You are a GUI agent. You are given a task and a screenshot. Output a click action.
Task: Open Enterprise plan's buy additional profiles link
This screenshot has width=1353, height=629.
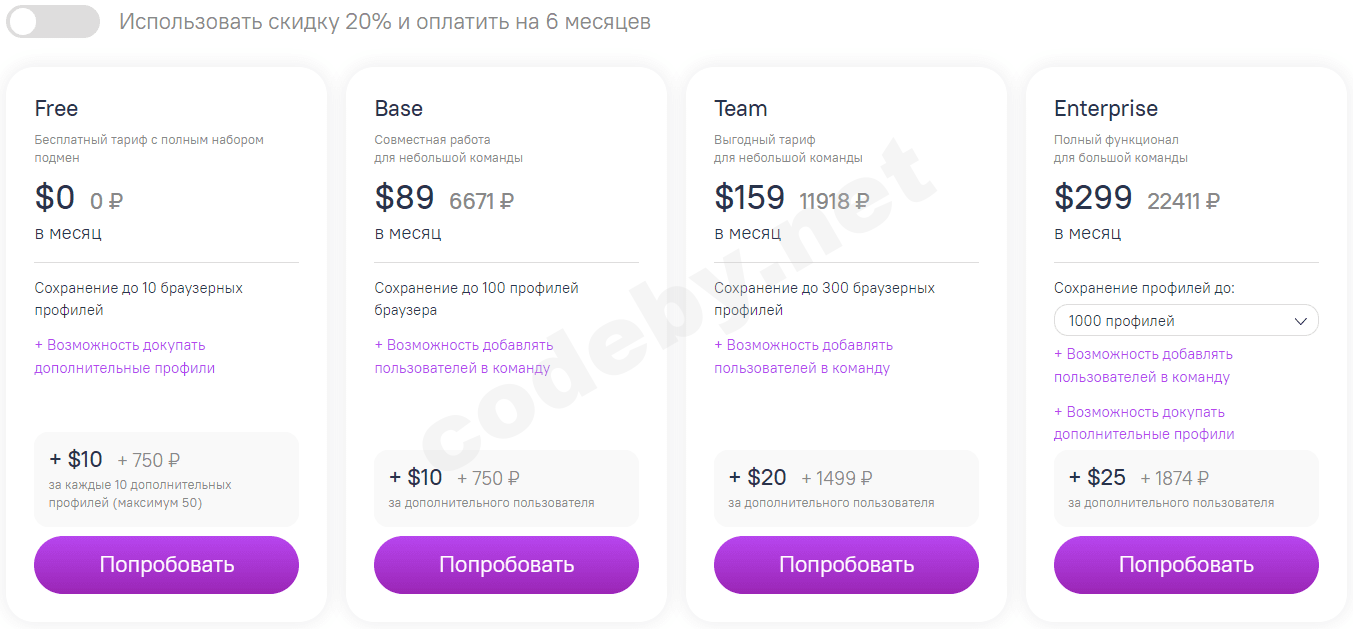[1143, 423]
